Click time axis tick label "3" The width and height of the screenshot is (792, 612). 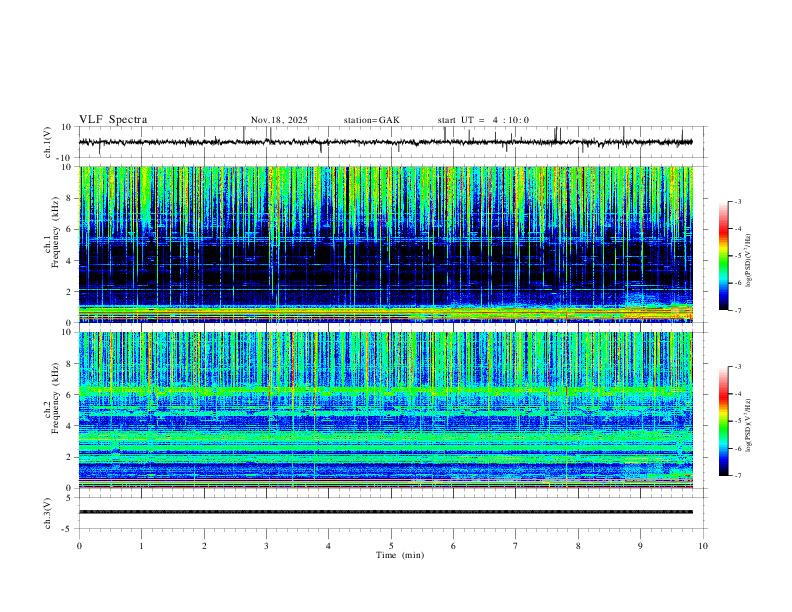click(266, 546)
